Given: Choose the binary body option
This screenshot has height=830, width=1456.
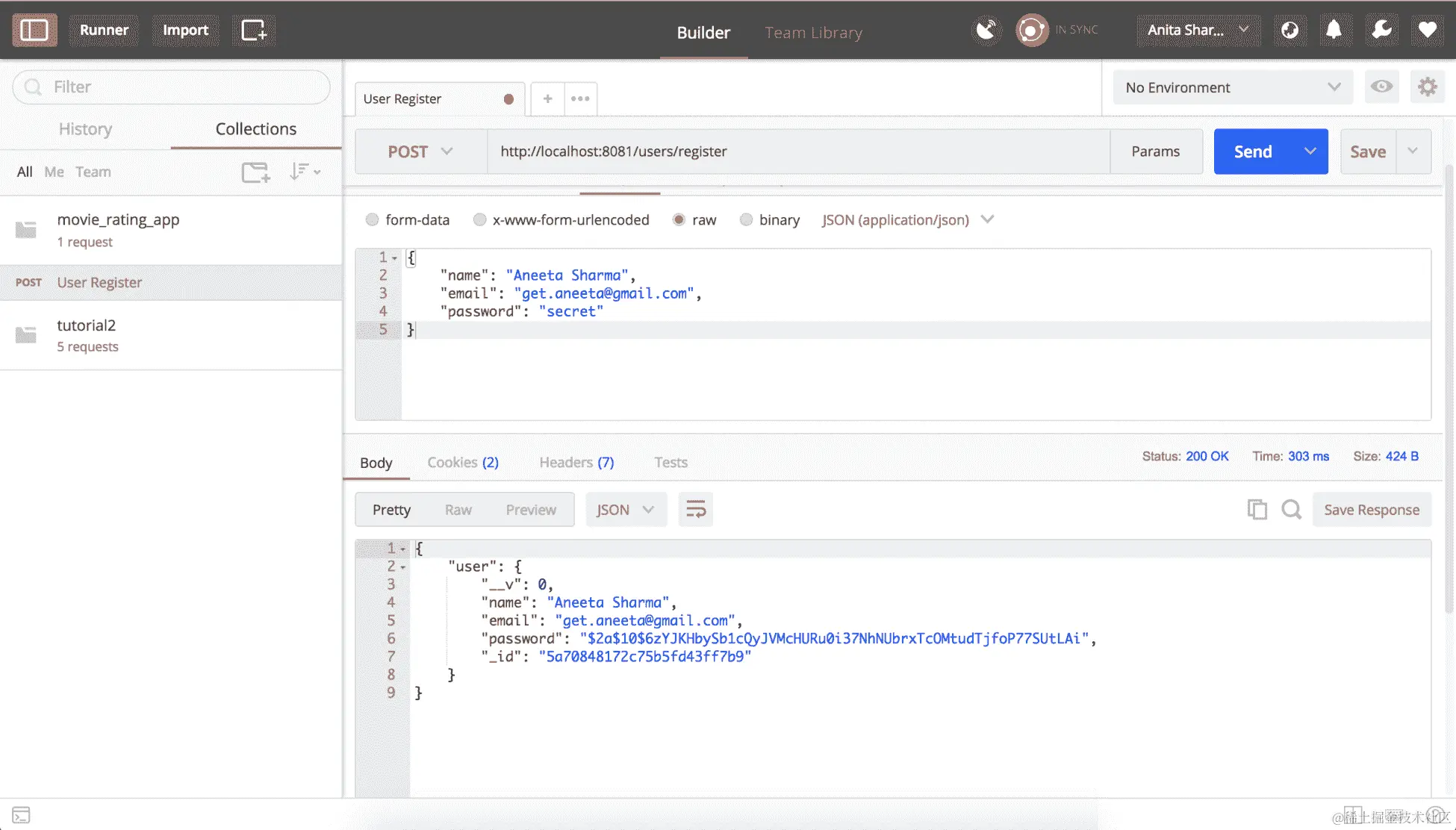Looking at the screenshot, I should [x=746, y=219].
